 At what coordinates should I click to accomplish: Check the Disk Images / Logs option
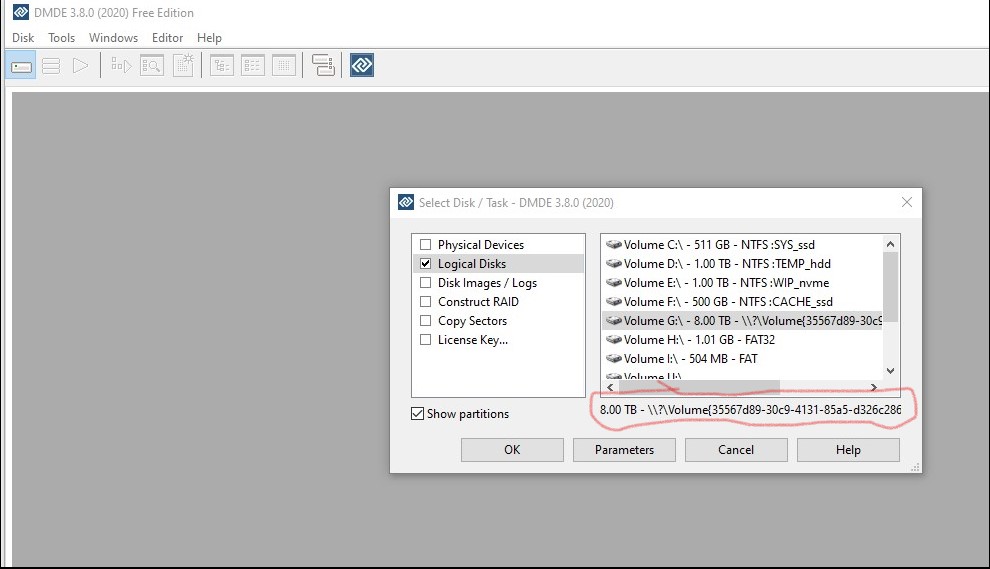click(426, 282)
